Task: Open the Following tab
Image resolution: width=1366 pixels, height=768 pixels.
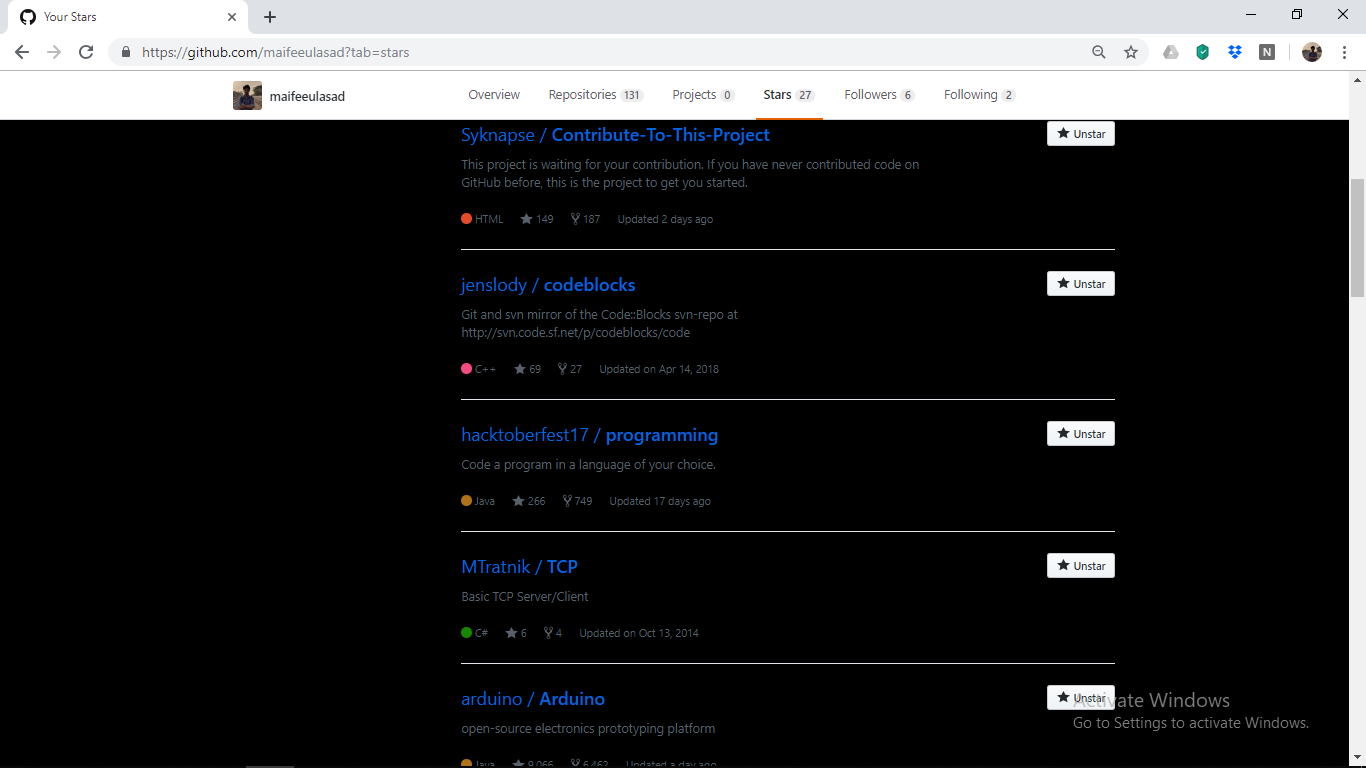Action: pos(979,95)
